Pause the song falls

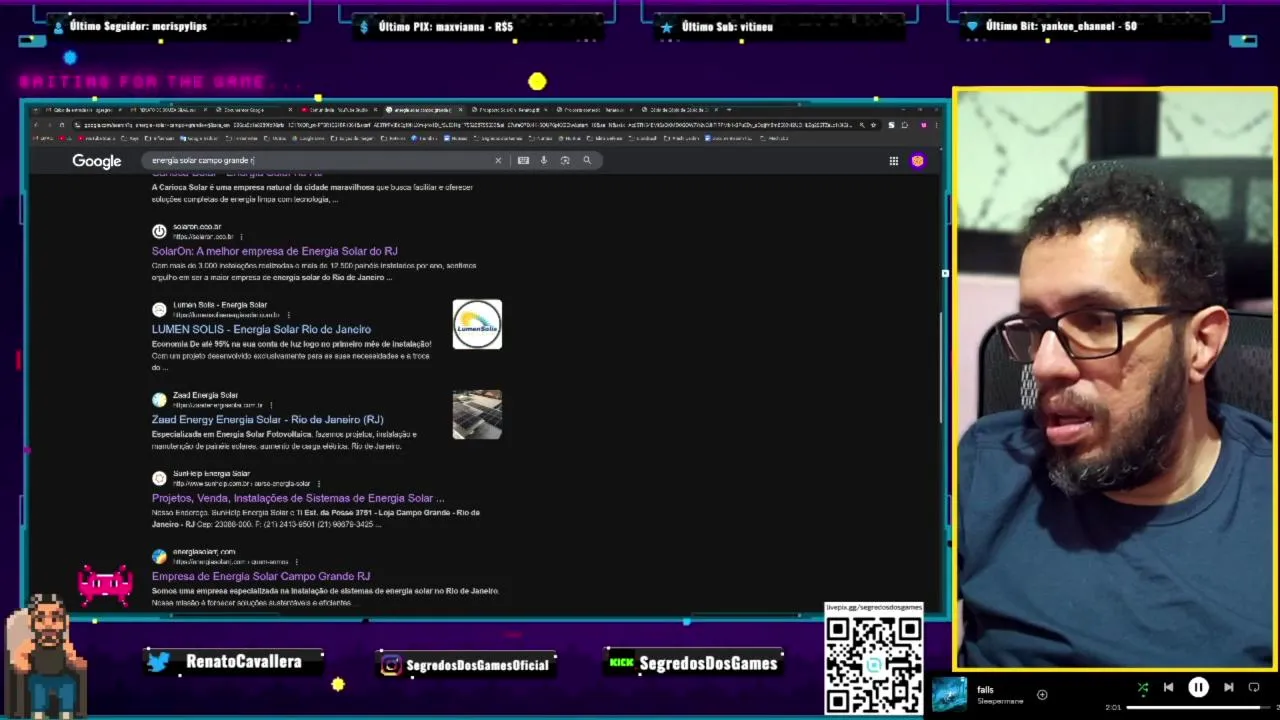pyautogui.click(x=1198, y=688)
